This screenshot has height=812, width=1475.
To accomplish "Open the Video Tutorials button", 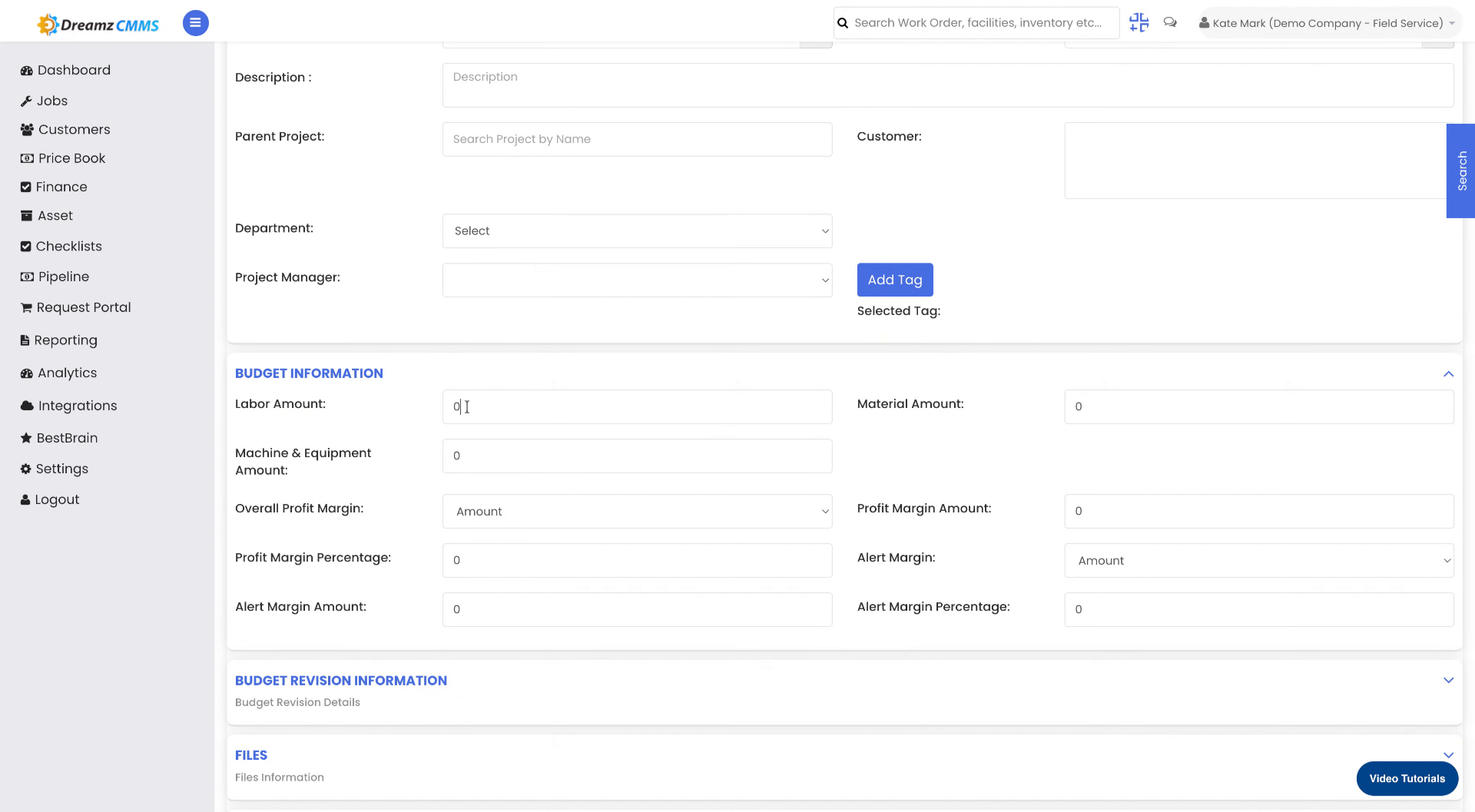I will tap(1407, 779).
